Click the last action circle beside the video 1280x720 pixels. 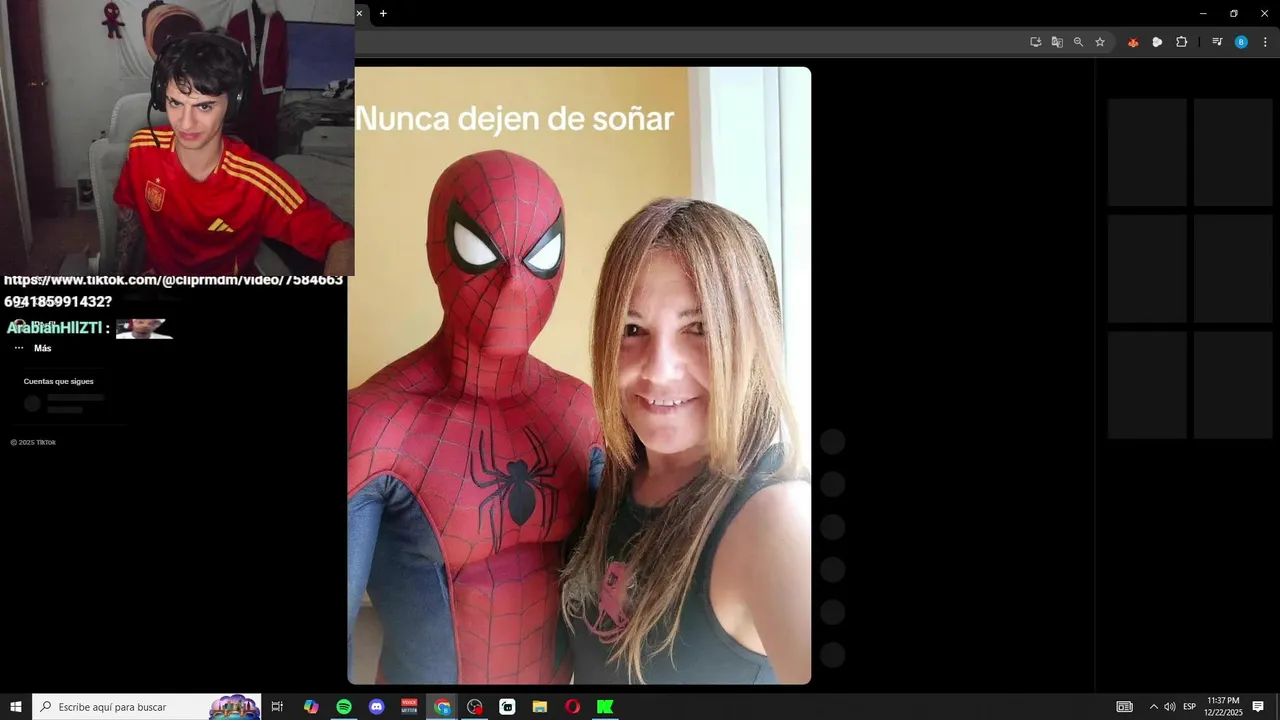pyautogui.click(x=832, y=655)
